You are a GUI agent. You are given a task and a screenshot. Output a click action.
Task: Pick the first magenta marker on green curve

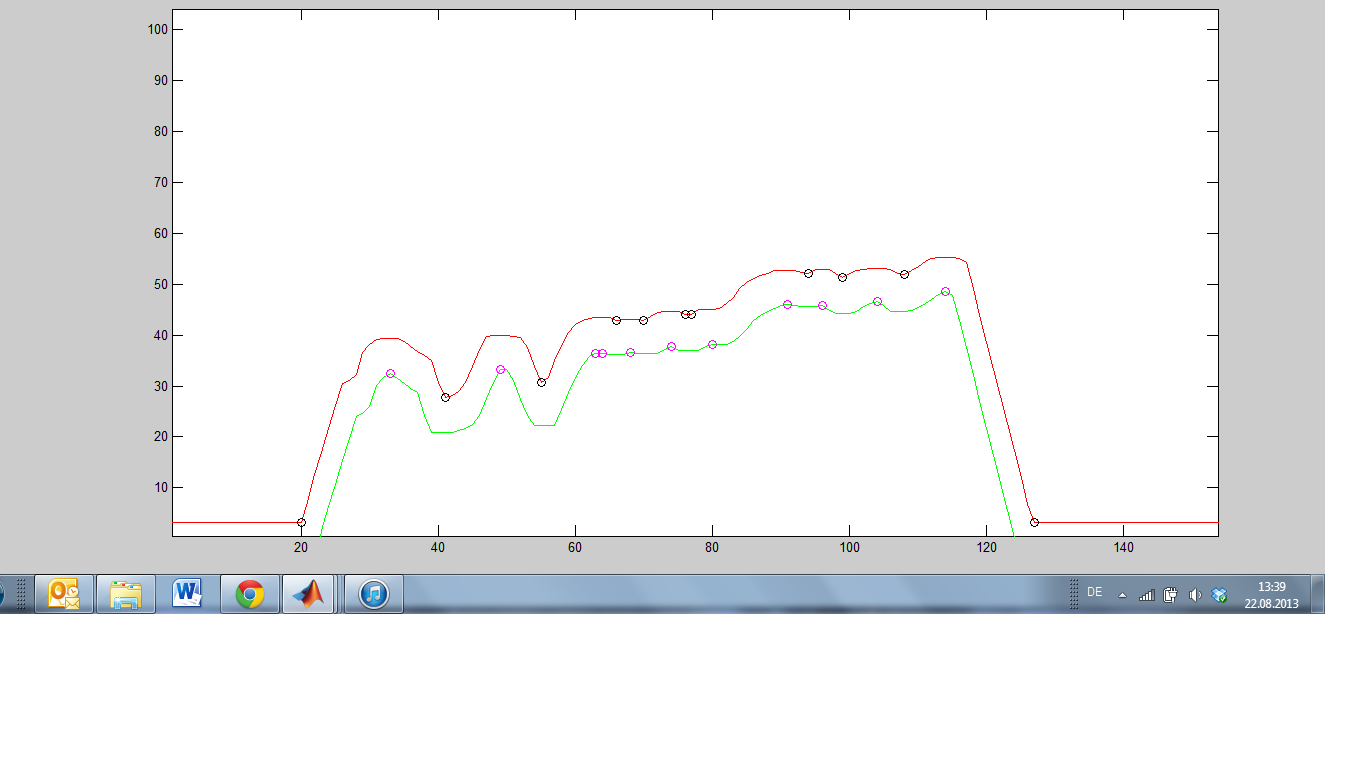point(390,373)
